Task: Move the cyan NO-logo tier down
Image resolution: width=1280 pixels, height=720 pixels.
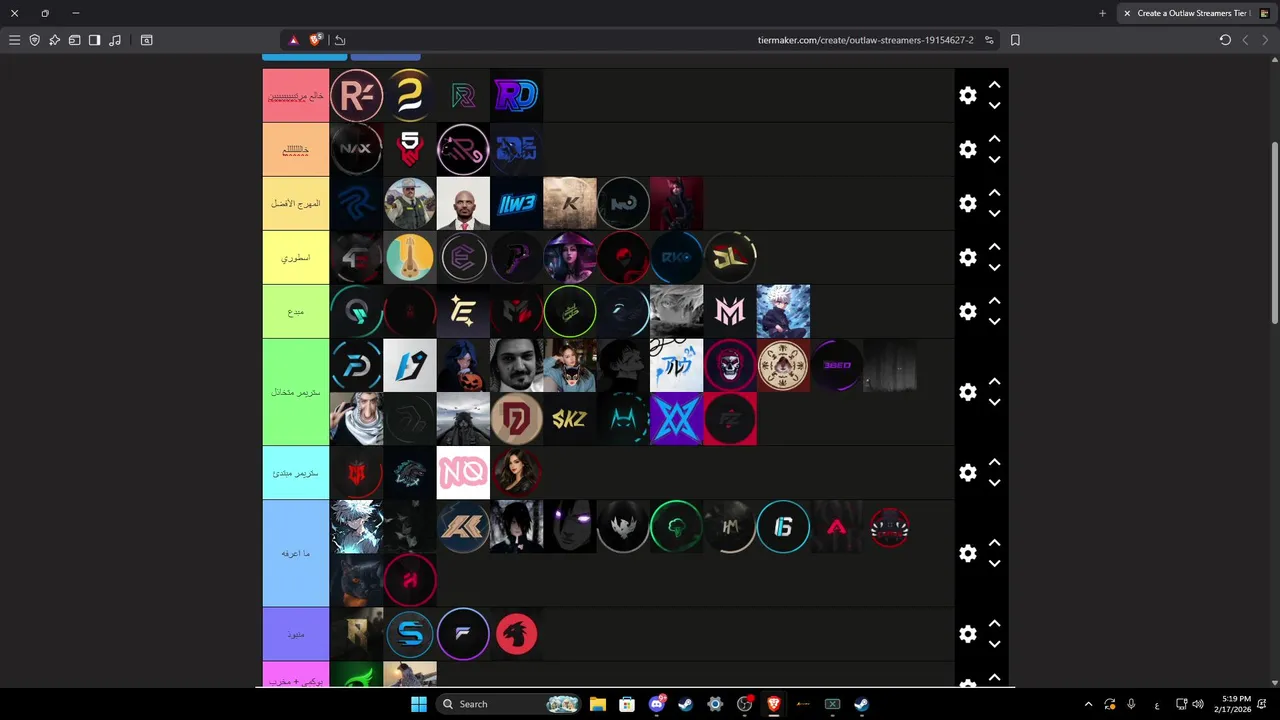Action: click(x=994, y=482)
